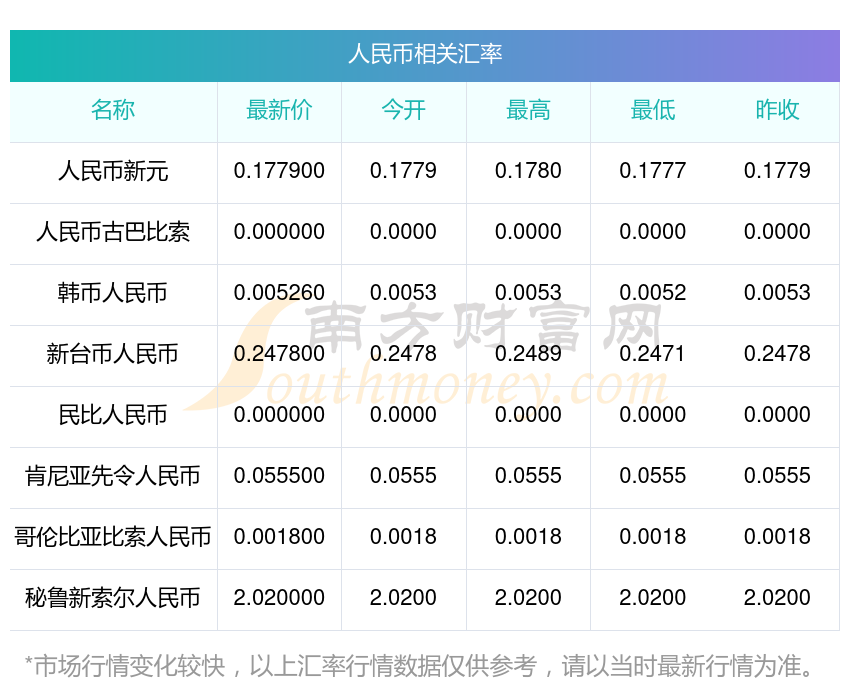The width and height of the screenshot is (850, 698).
Task: Click the 今开 column header
Action: tap(403, 110)
